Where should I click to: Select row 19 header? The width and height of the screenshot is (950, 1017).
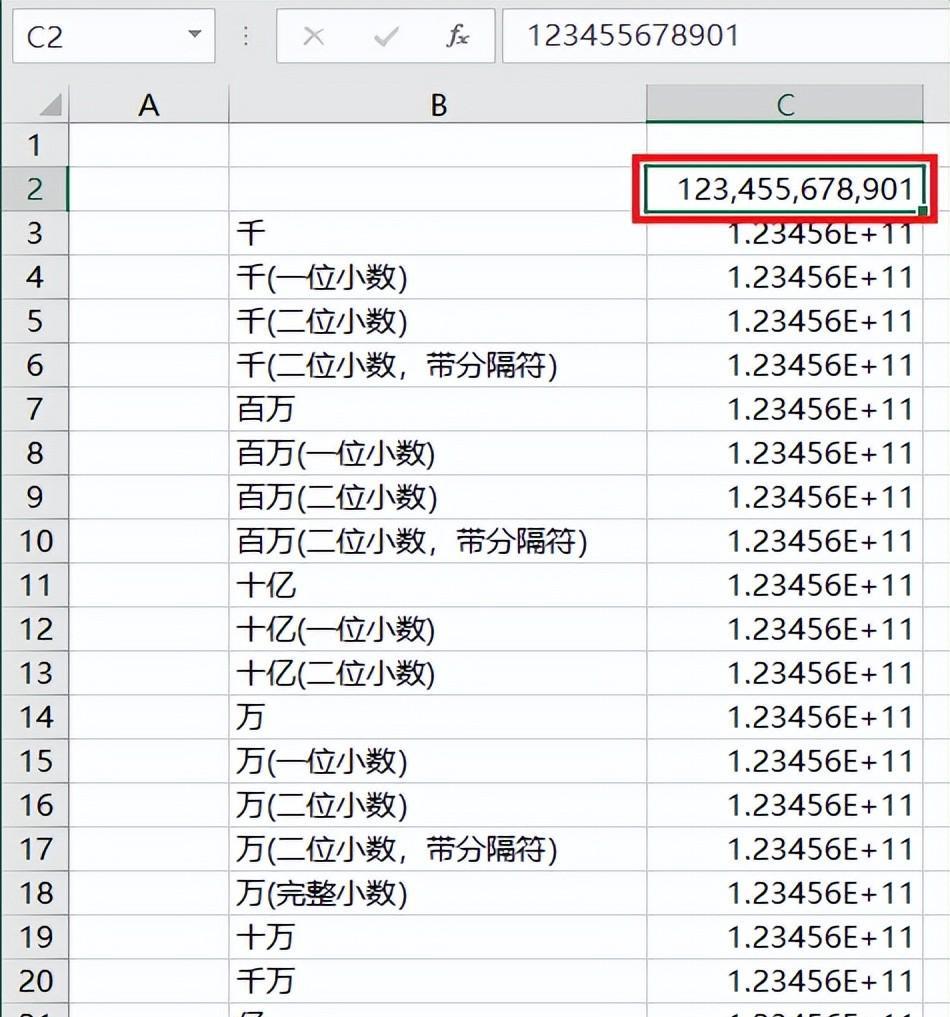(x=34, y=937)
